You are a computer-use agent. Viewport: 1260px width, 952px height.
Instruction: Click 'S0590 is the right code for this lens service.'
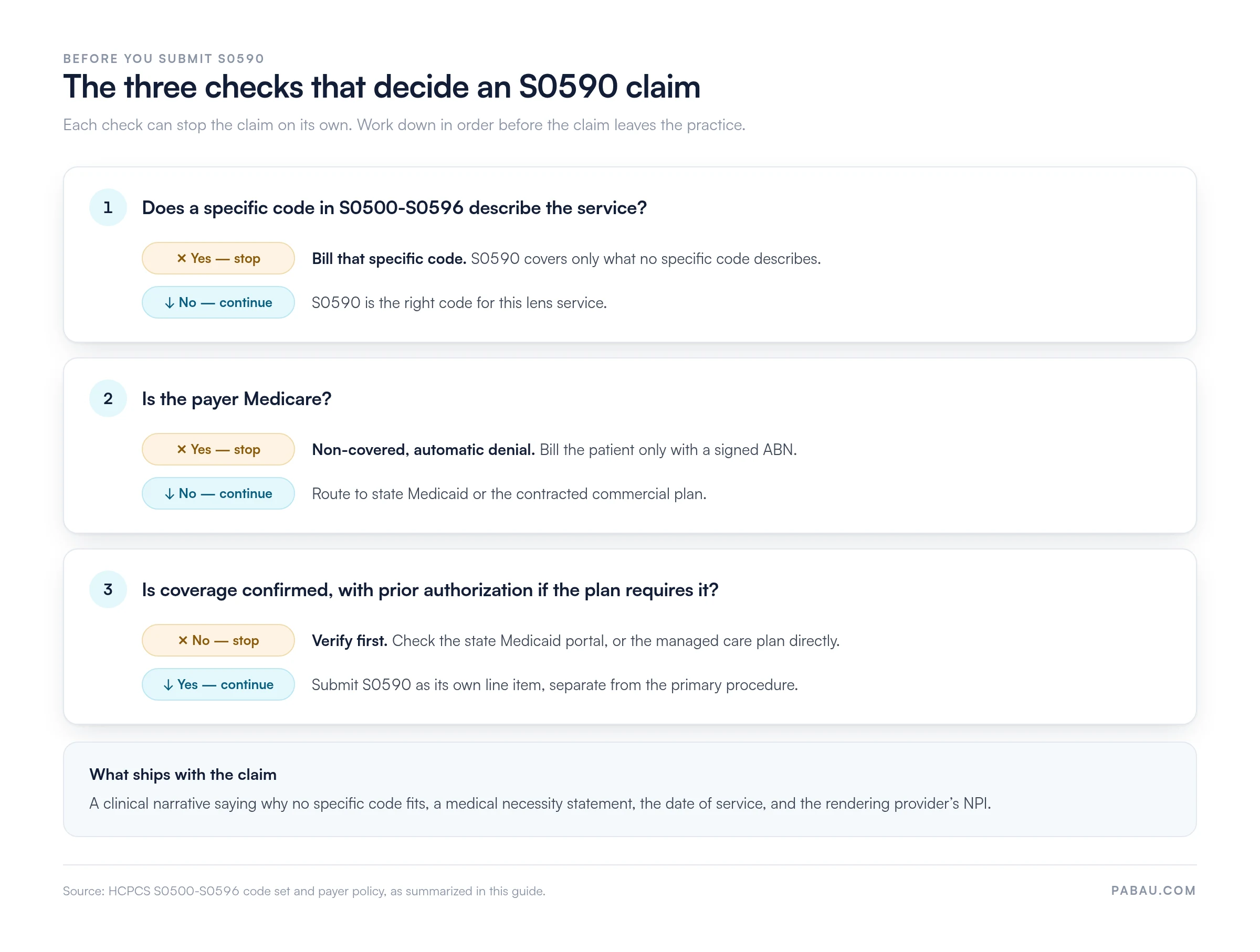tap(459, 303)
